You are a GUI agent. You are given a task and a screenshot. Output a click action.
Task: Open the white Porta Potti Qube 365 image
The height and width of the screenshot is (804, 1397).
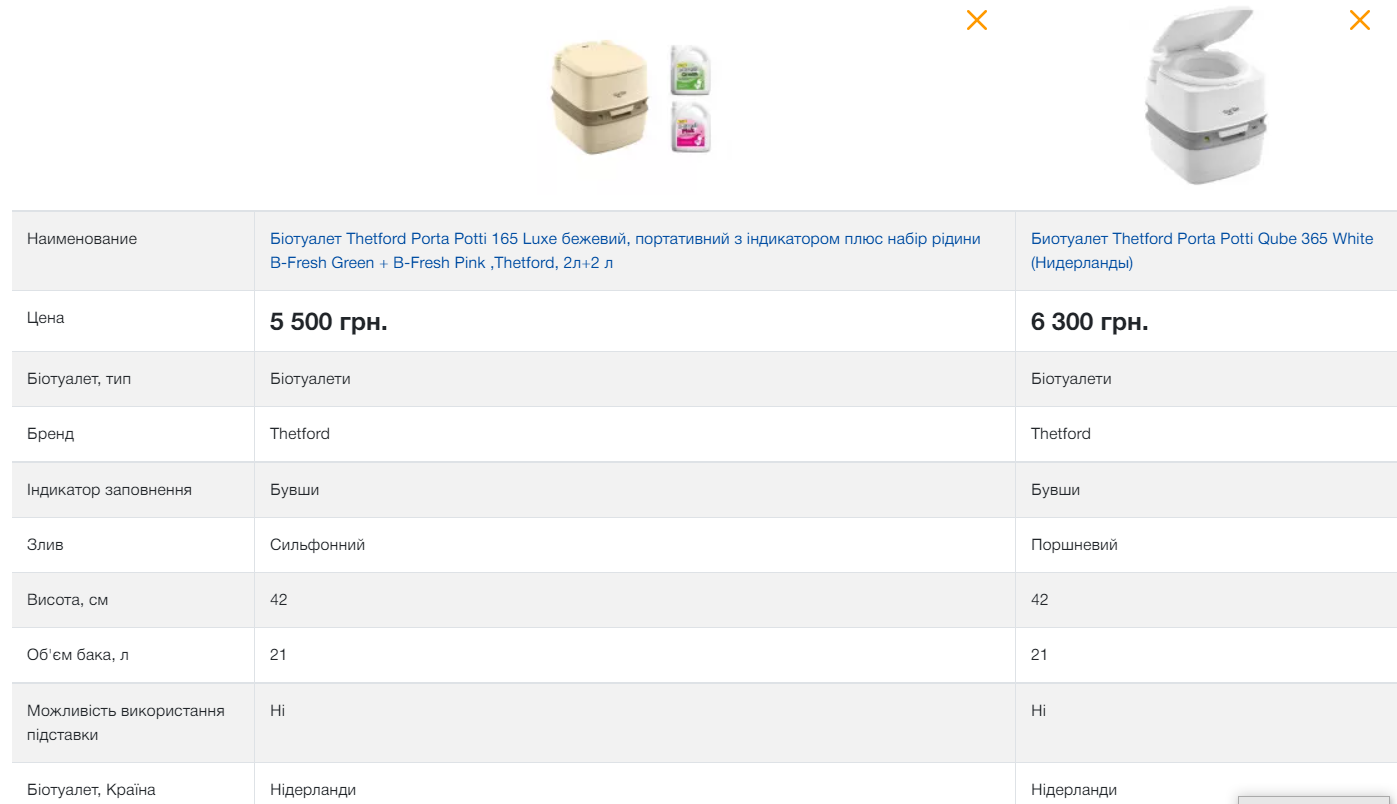pos(1205,98)
